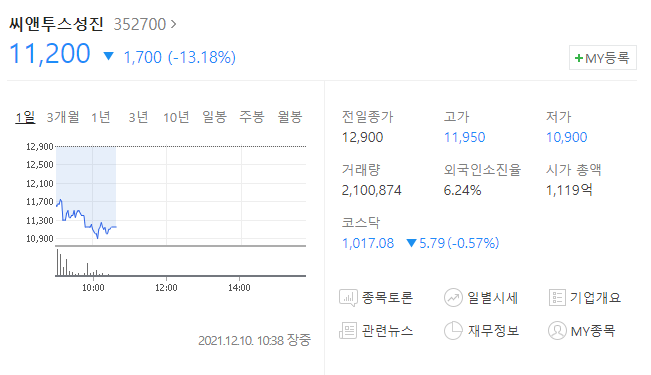
Task: Click the +MY등록 button
Action: point(602,58)
